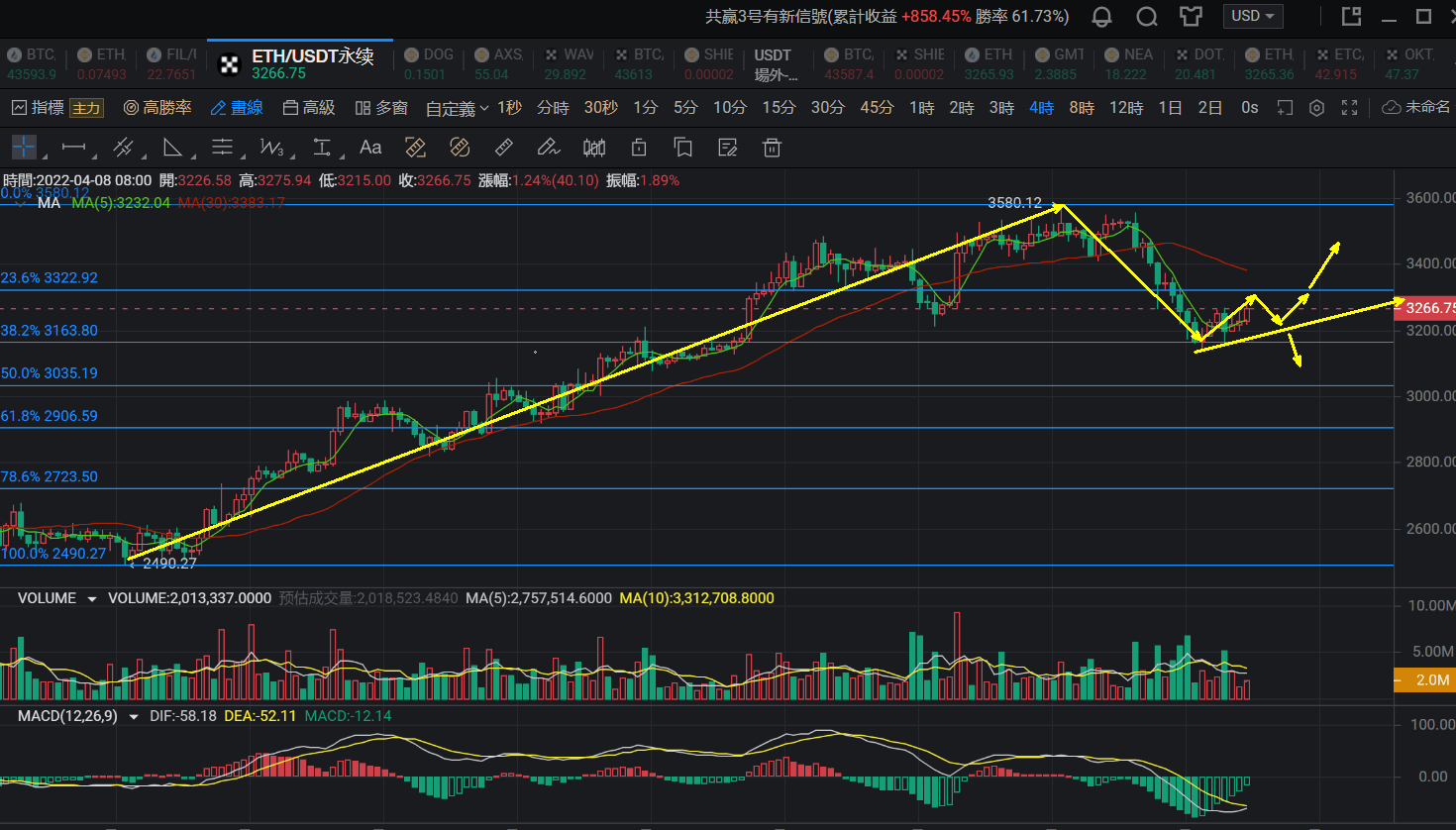
Task: Collapse the MA indicator chevron
Action: (22, 203)
